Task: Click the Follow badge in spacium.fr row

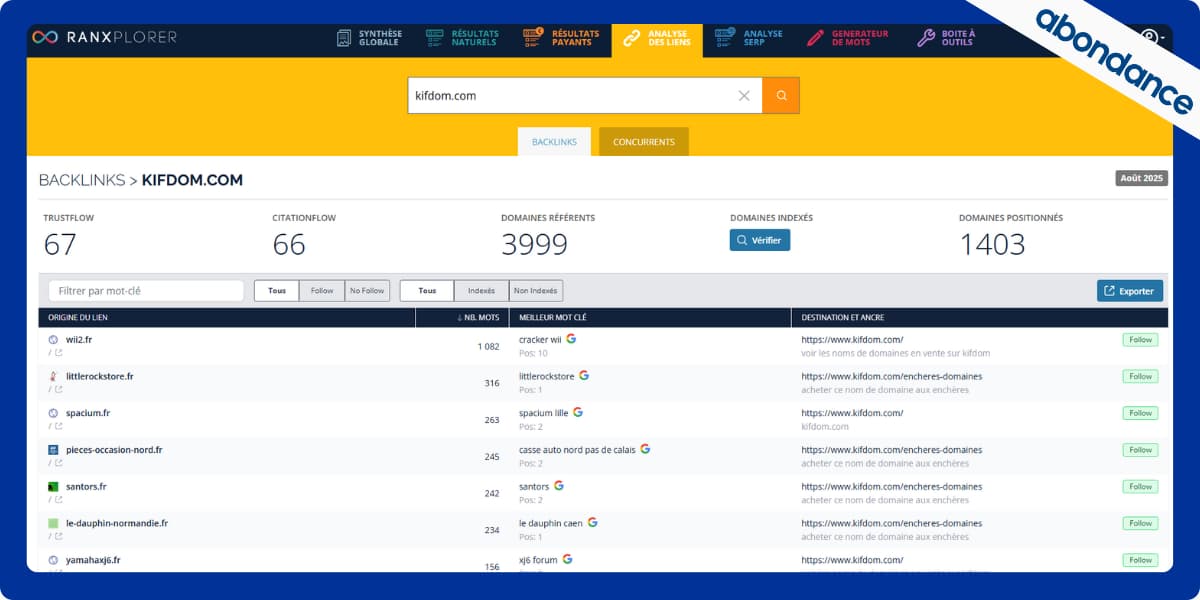Action: tap(1141, 413)
